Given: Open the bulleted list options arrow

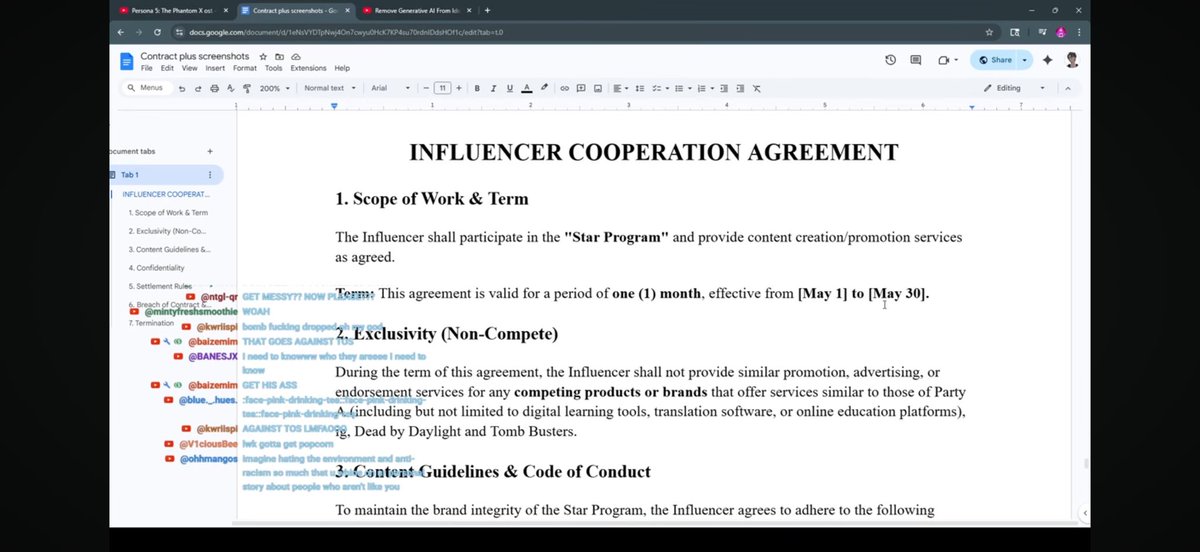Looking at the screenshot, I should click(689, 88).
